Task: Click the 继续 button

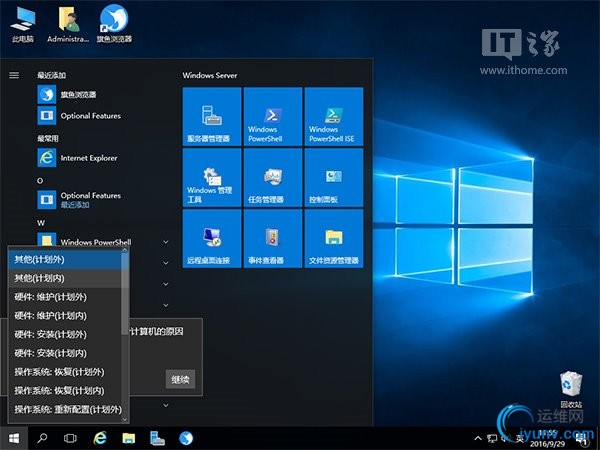Action: [x=180, y=379]
